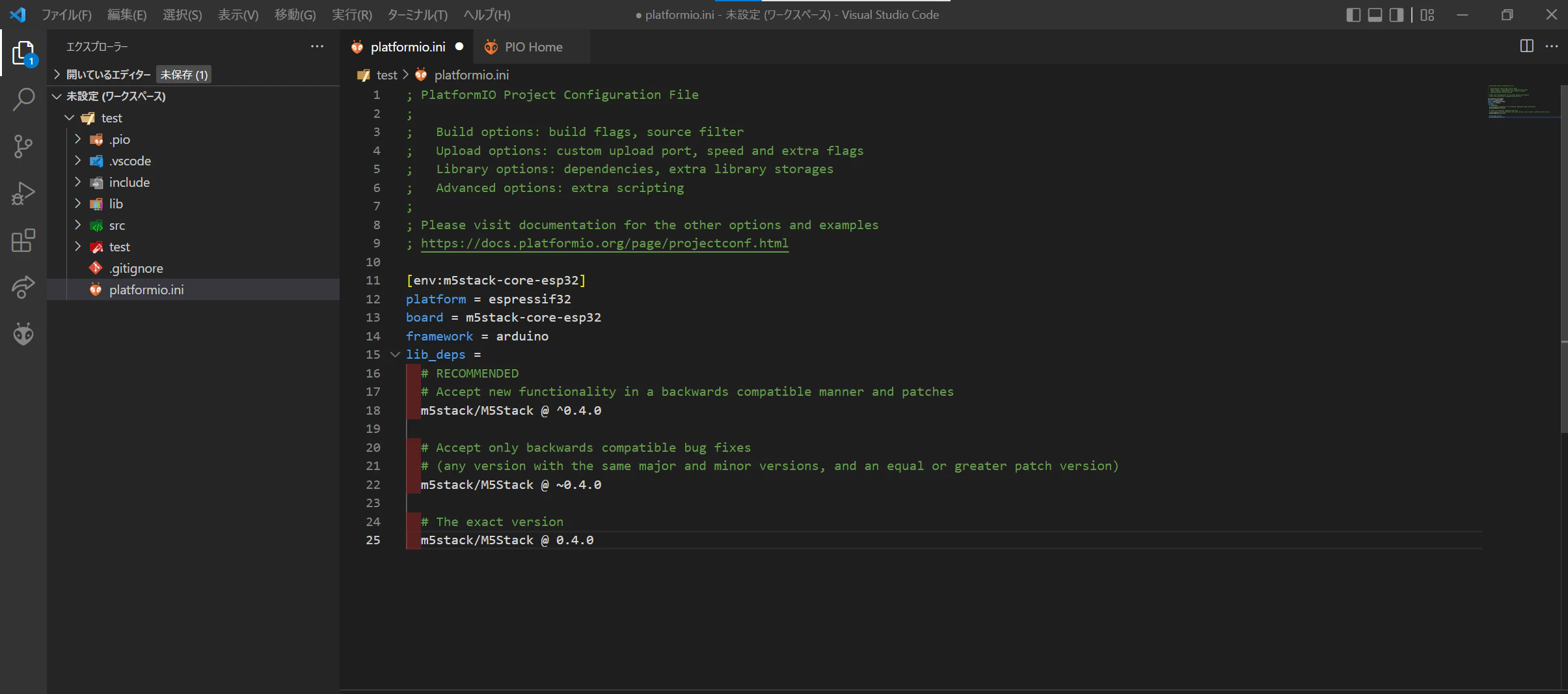Open the Run and Debug view
Image resolution: width=1568 pixels, height=694 pixels.
23,193
